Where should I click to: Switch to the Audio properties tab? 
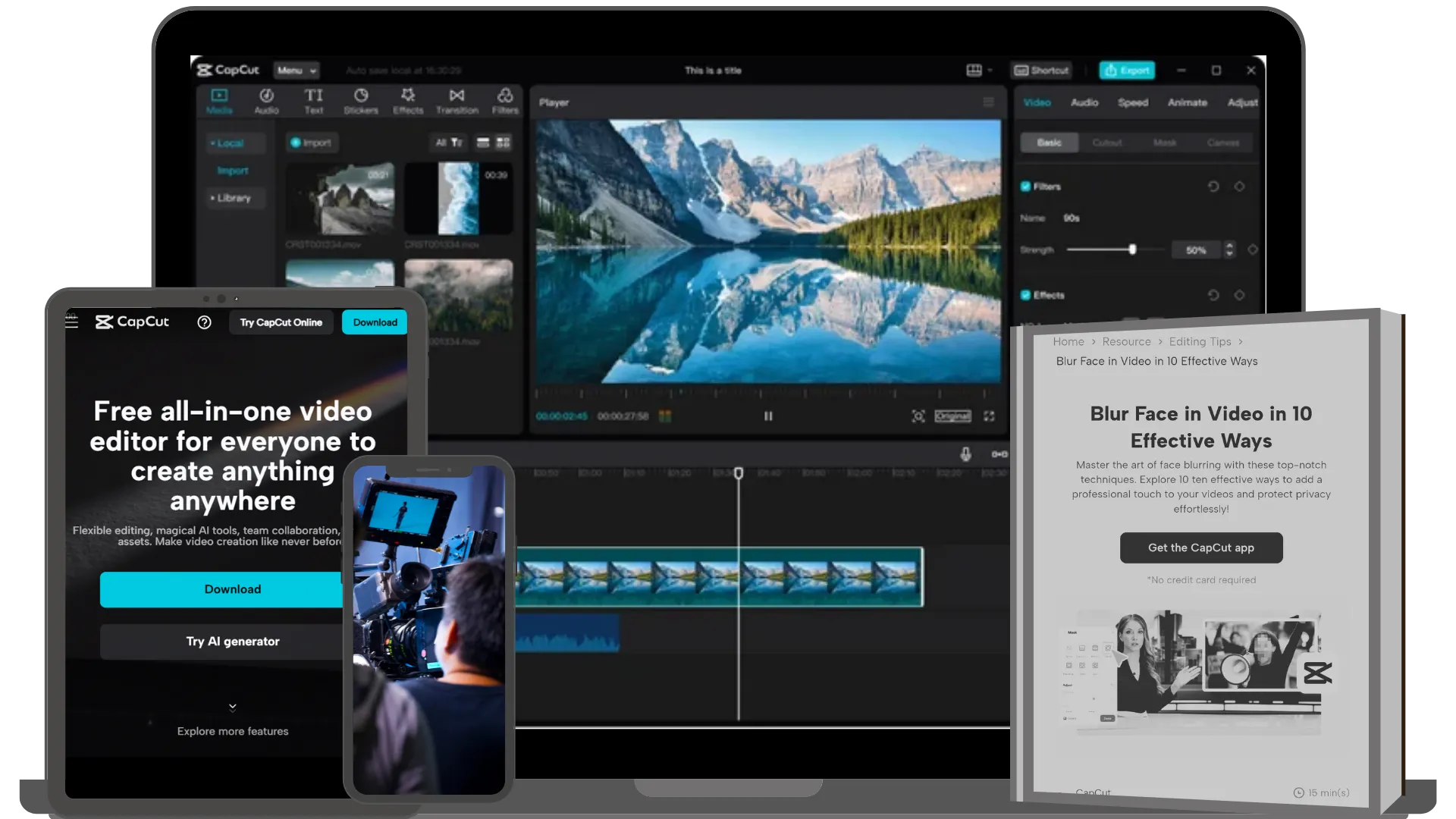[x=1084, y=102]
